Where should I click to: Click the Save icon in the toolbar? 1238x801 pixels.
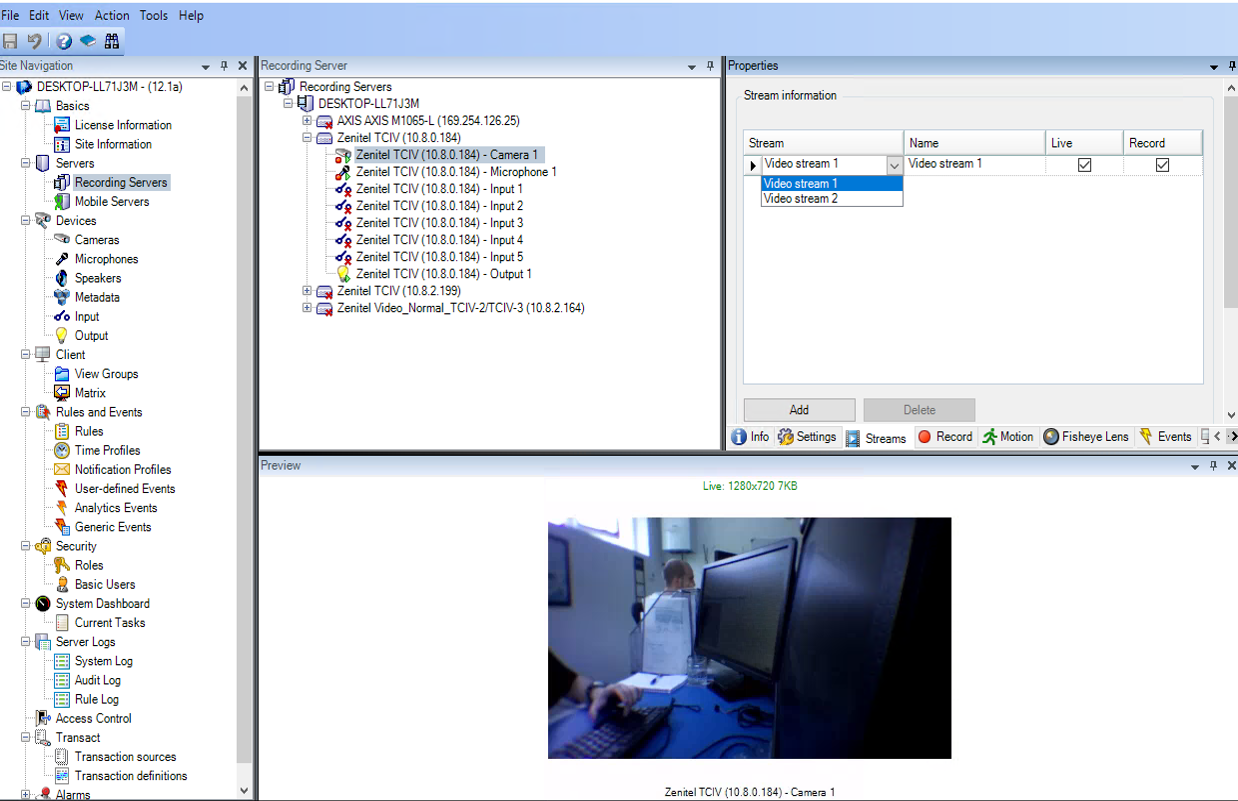click(10, 41)
